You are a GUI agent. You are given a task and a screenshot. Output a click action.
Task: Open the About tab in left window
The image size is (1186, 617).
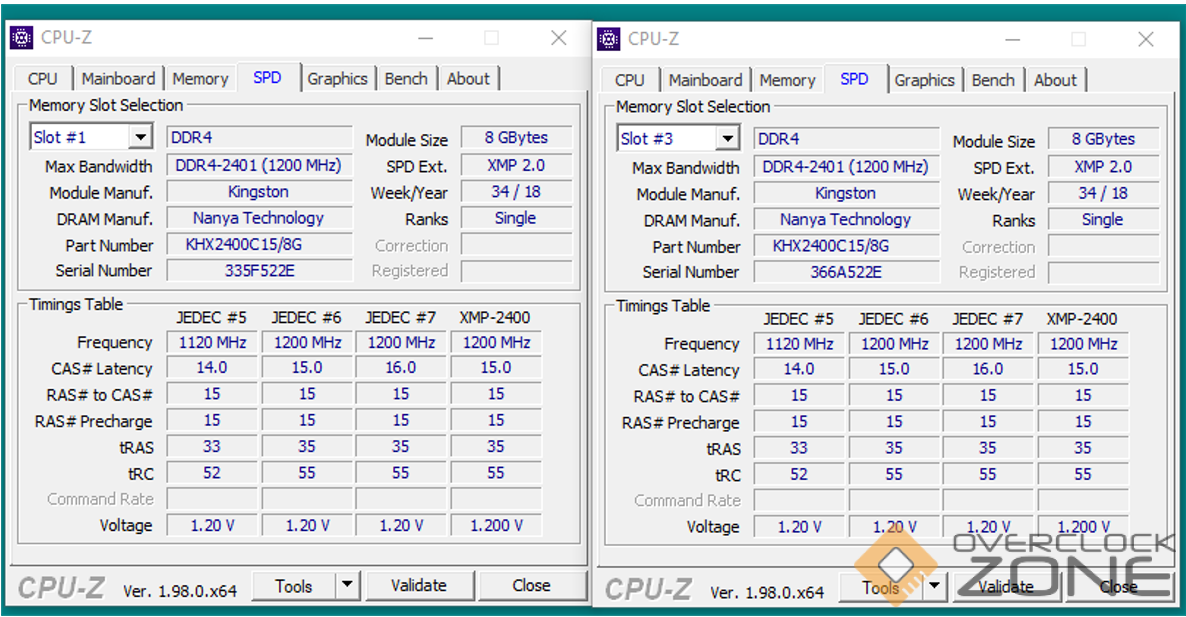pyautogui.click(x=468, y=79)
